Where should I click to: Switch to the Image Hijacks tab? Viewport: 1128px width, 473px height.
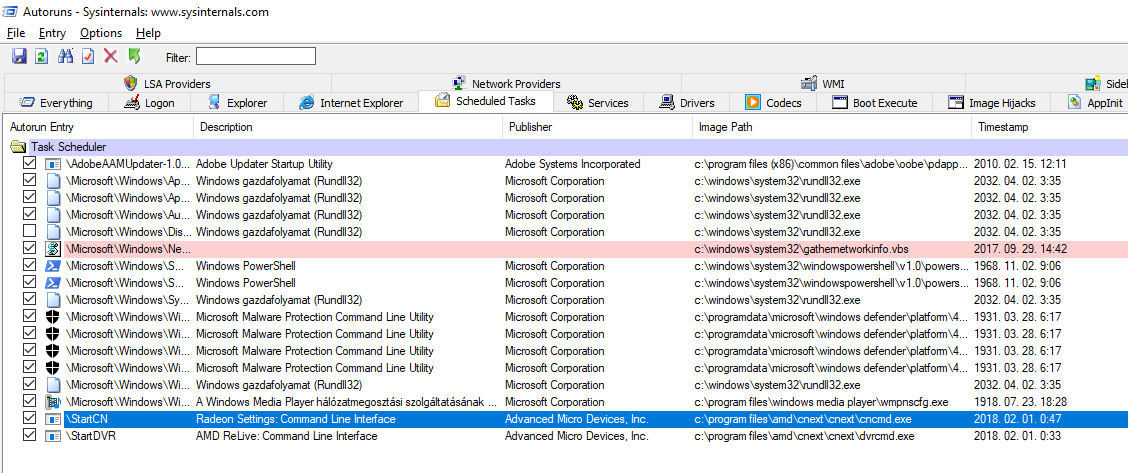tap(991, 103)
